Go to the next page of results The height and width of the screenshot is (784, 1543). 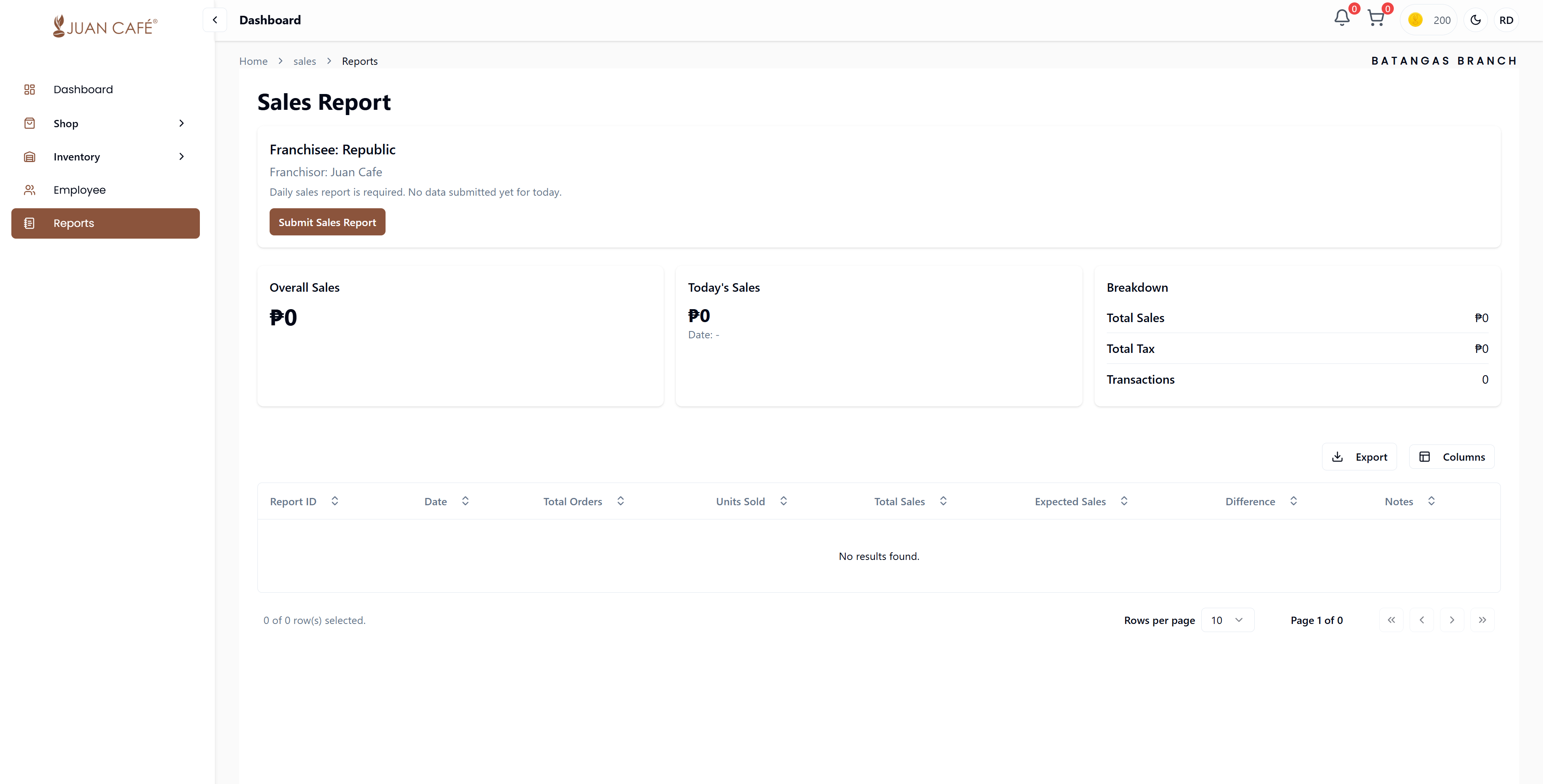pos(1452,620)
